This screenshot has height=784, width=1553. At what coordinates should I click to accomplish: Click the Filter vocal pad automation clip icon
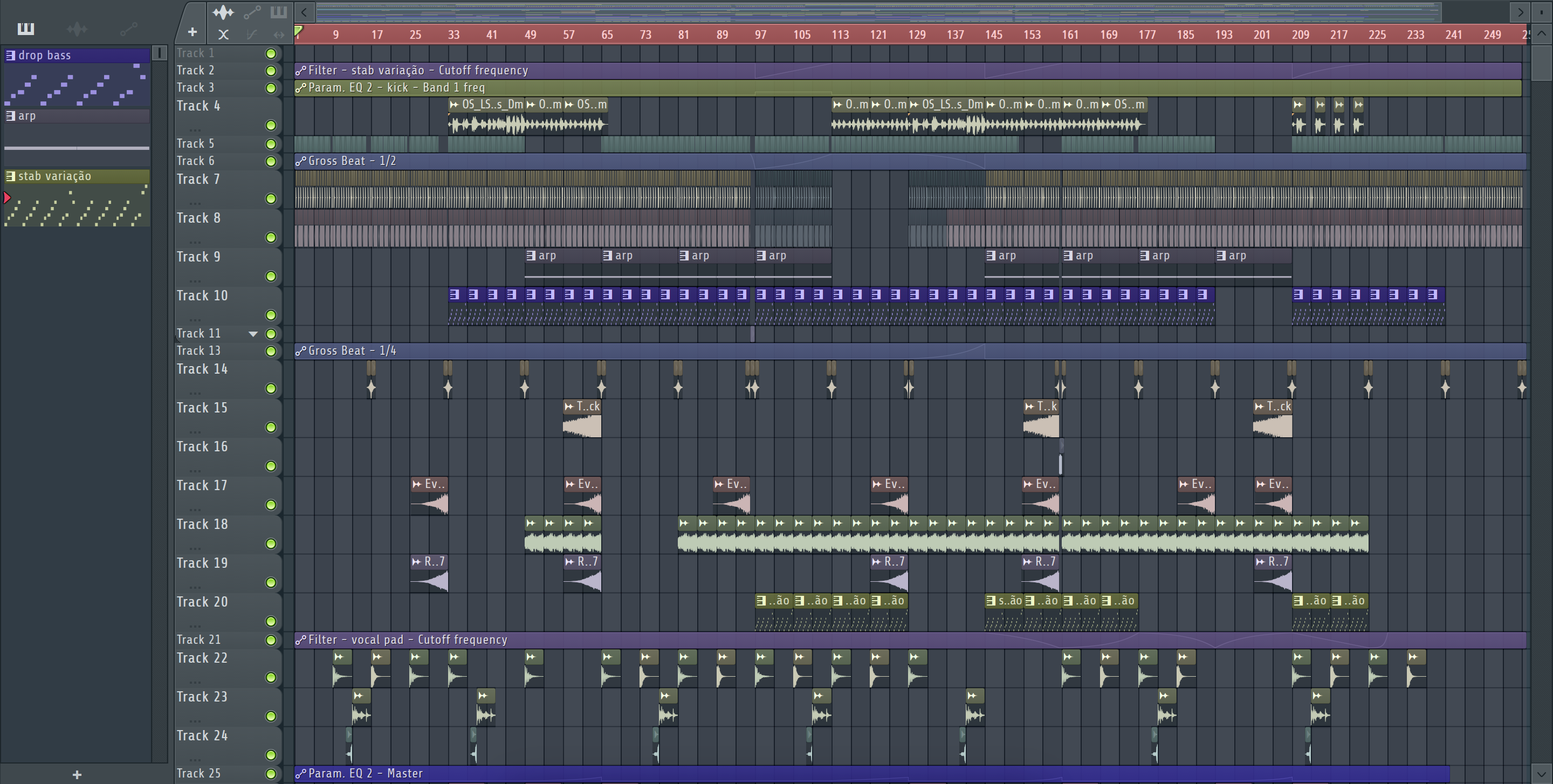coord(301,639)
